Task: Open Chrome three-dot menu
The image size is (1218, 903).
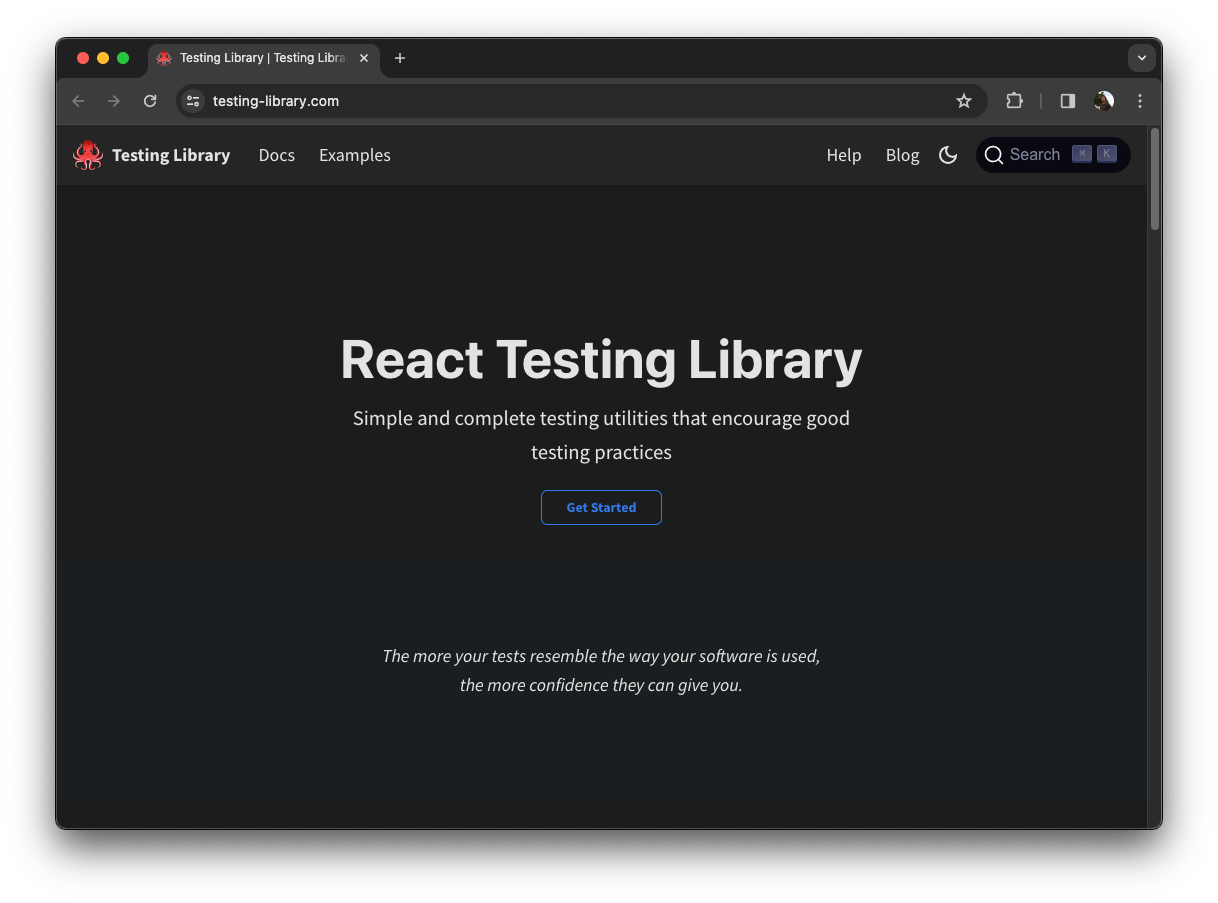Action: pyautogui.click(x=1140, y=101)
